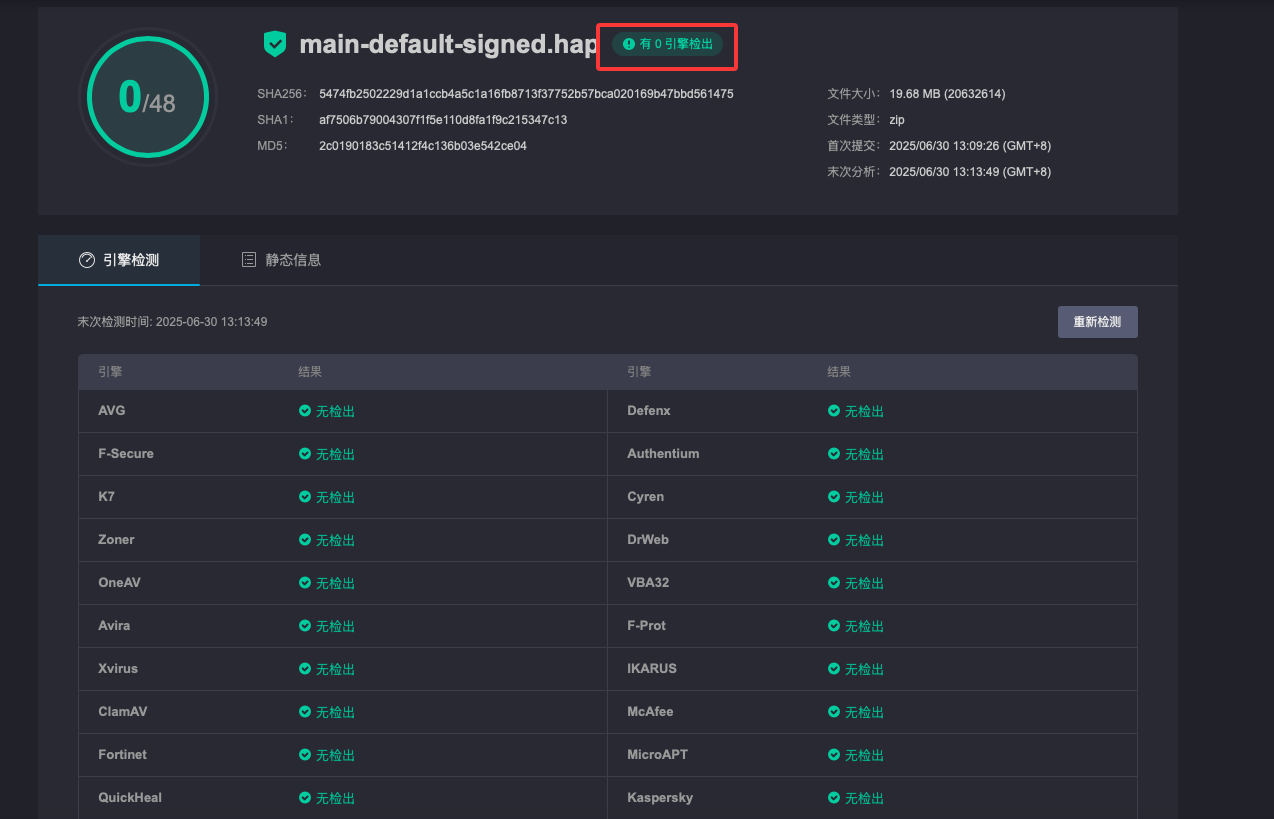Click green check icon in Fortinet row
This screenshot has width=1274, height=819.
pos(305,755)
